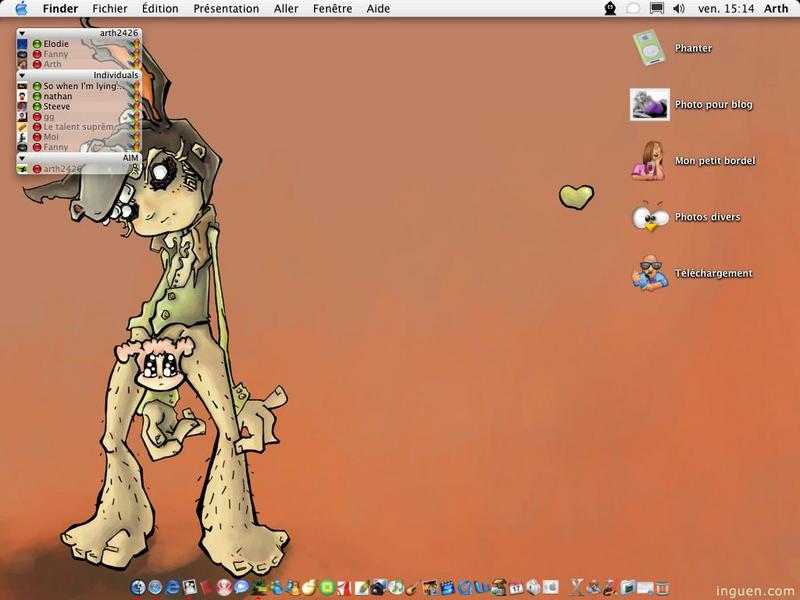This screenshot has height=600, width=800.
Task: Click the clock showing ven. 15:14
Action: point(725,8)
